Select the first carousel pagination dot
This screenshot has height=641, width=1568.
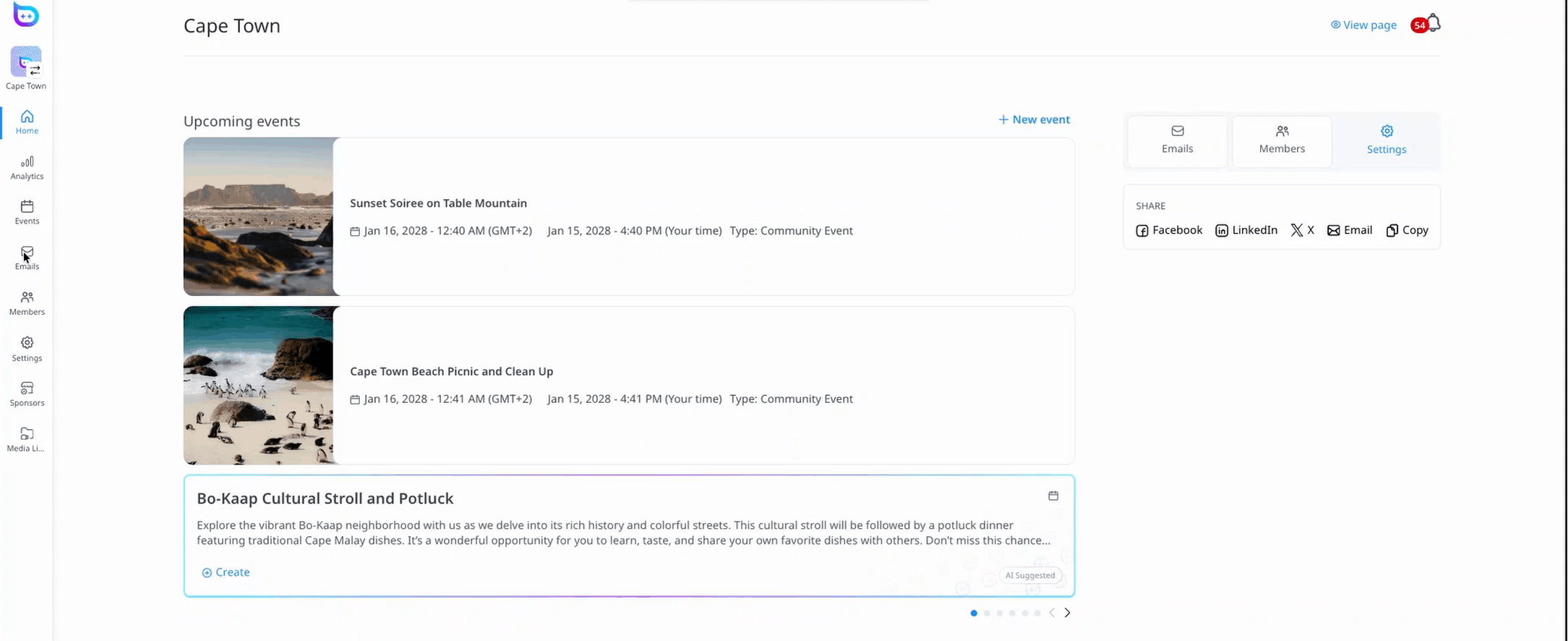974,613
